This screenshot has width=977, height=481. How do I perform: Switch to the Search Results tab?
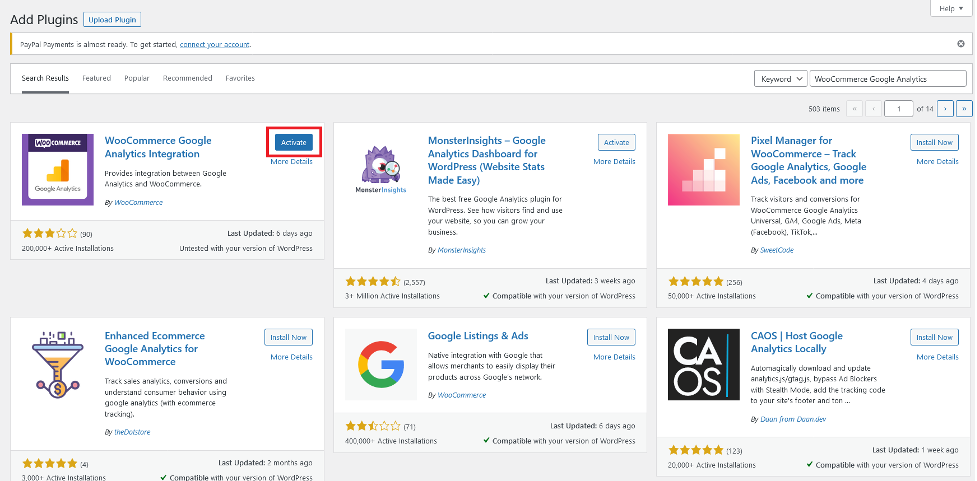45,79
